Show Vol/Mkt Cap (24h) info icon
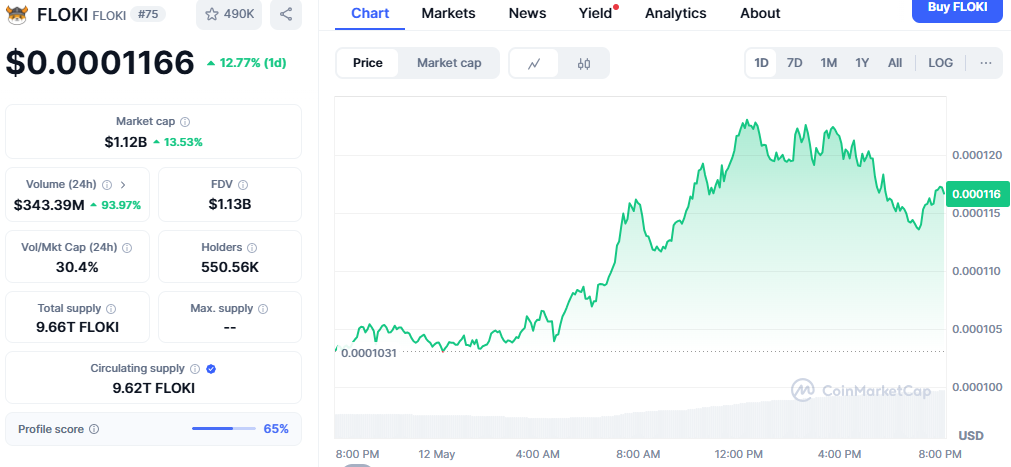The image size is (1011, 467). (127, 248)
